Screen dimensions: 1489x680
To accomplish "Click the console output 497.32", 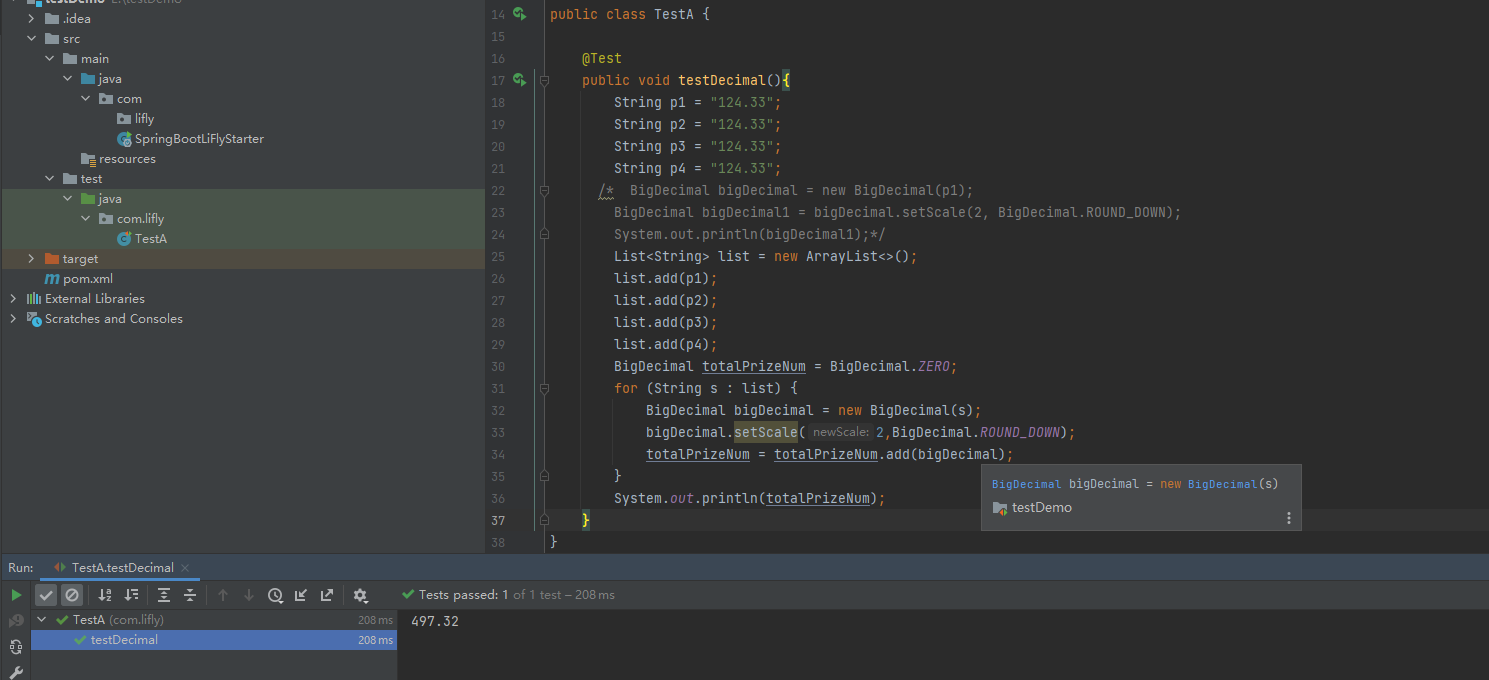I will click(x=435, y=621).
